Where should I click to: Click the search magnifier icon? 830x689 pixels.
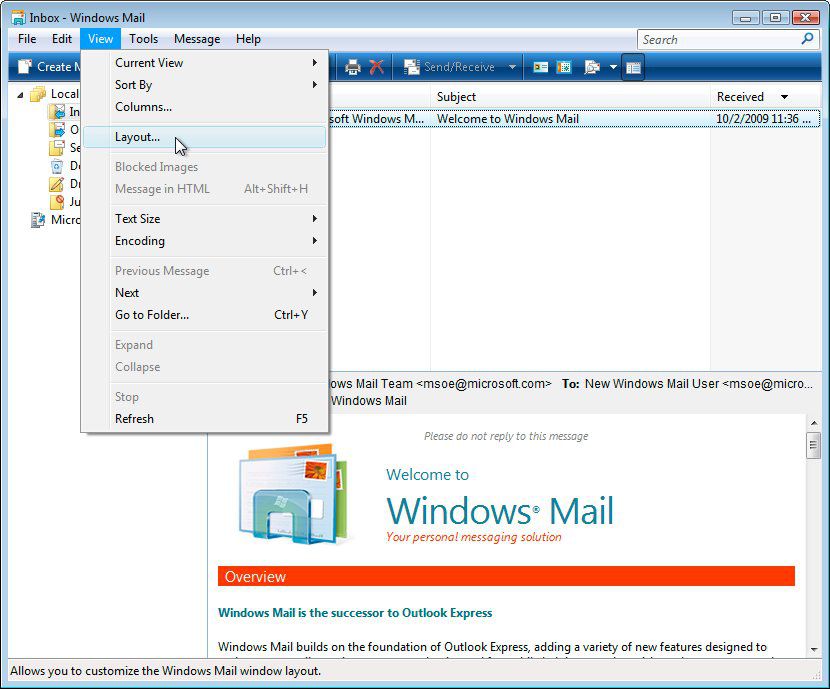pos(807,39)
